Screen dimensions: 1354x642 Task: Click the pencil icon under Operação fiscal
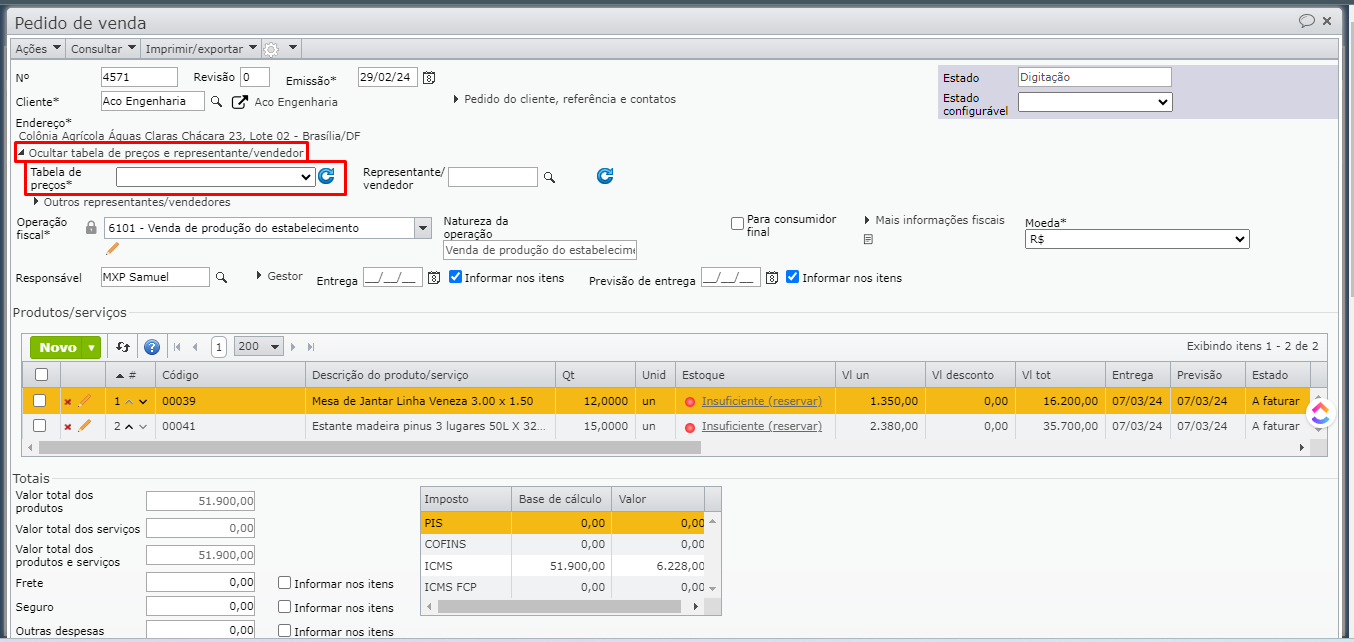(113, 248)
